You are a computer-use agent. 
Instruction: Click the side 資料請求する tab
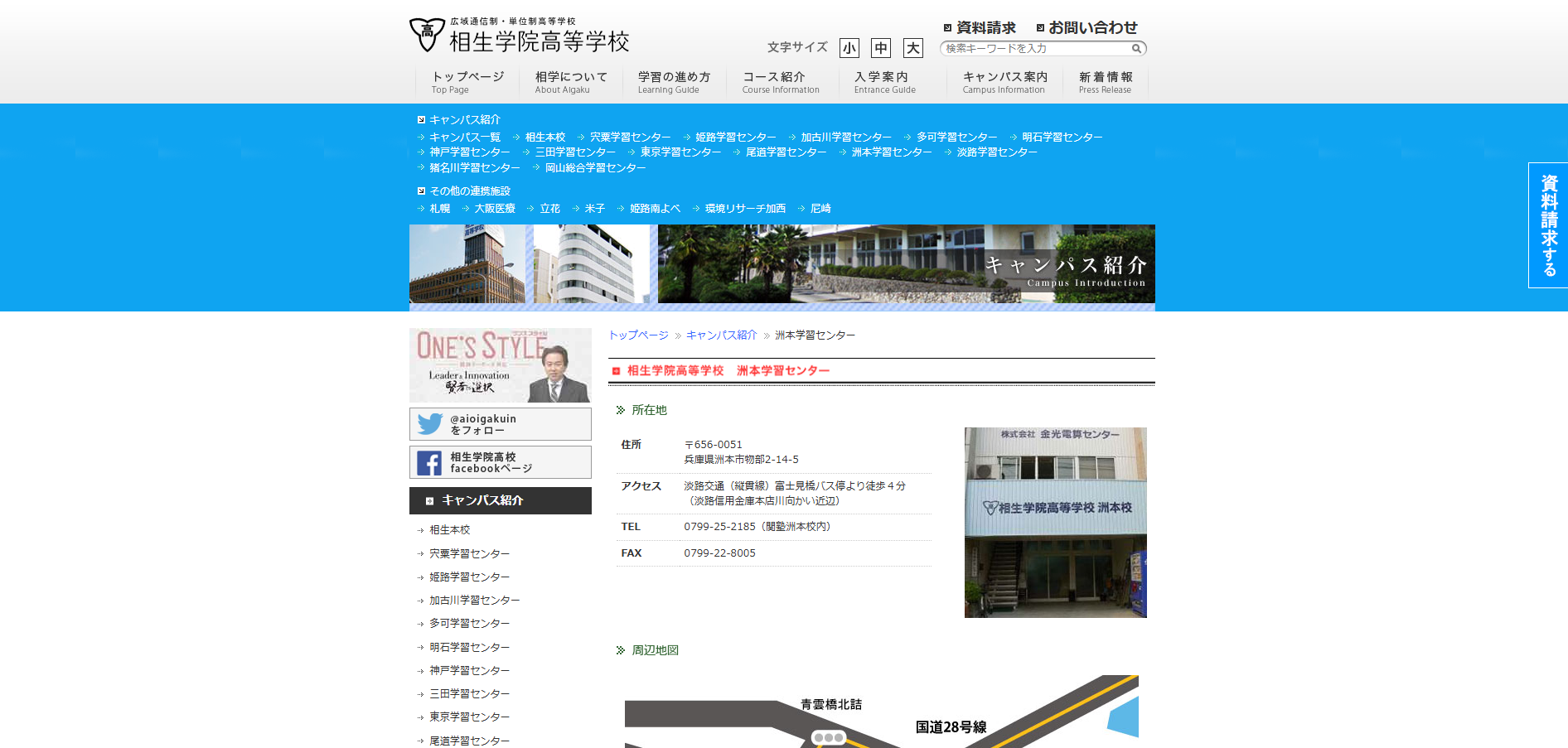coord(1547,225)
